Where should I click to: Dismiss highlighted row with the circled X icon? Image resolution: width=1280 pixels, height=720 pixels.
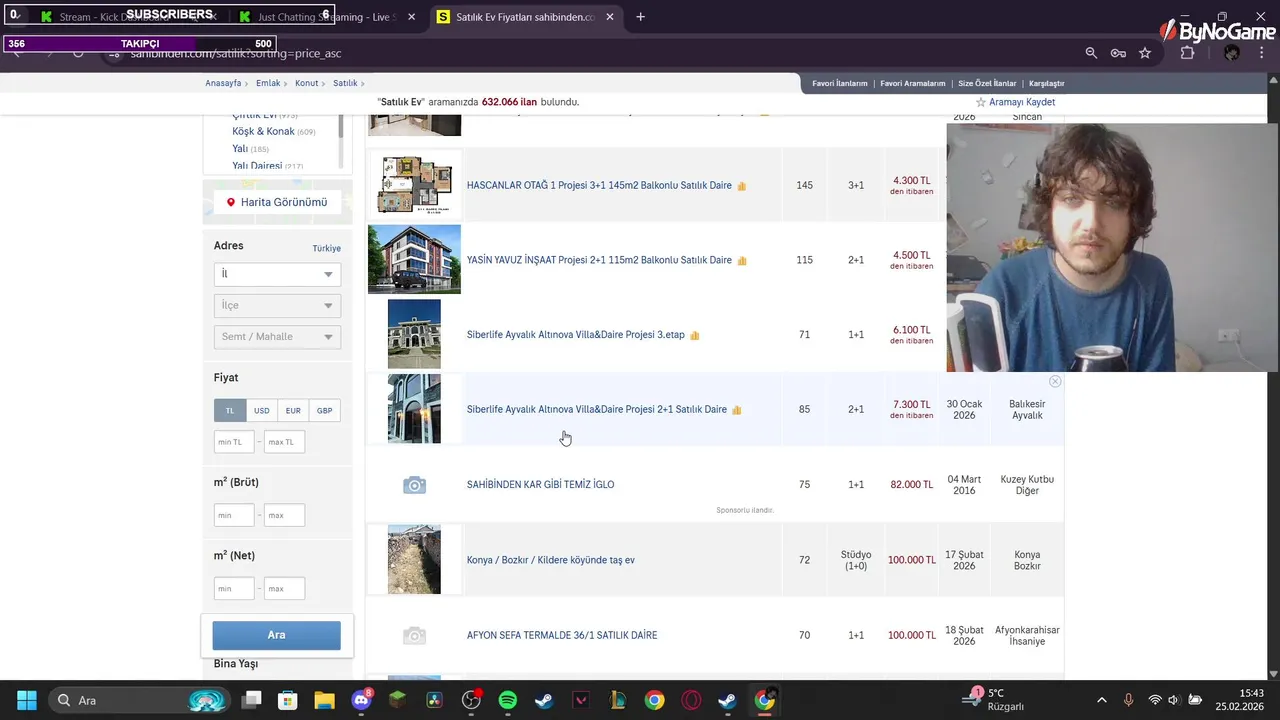tap(1055, 382)
